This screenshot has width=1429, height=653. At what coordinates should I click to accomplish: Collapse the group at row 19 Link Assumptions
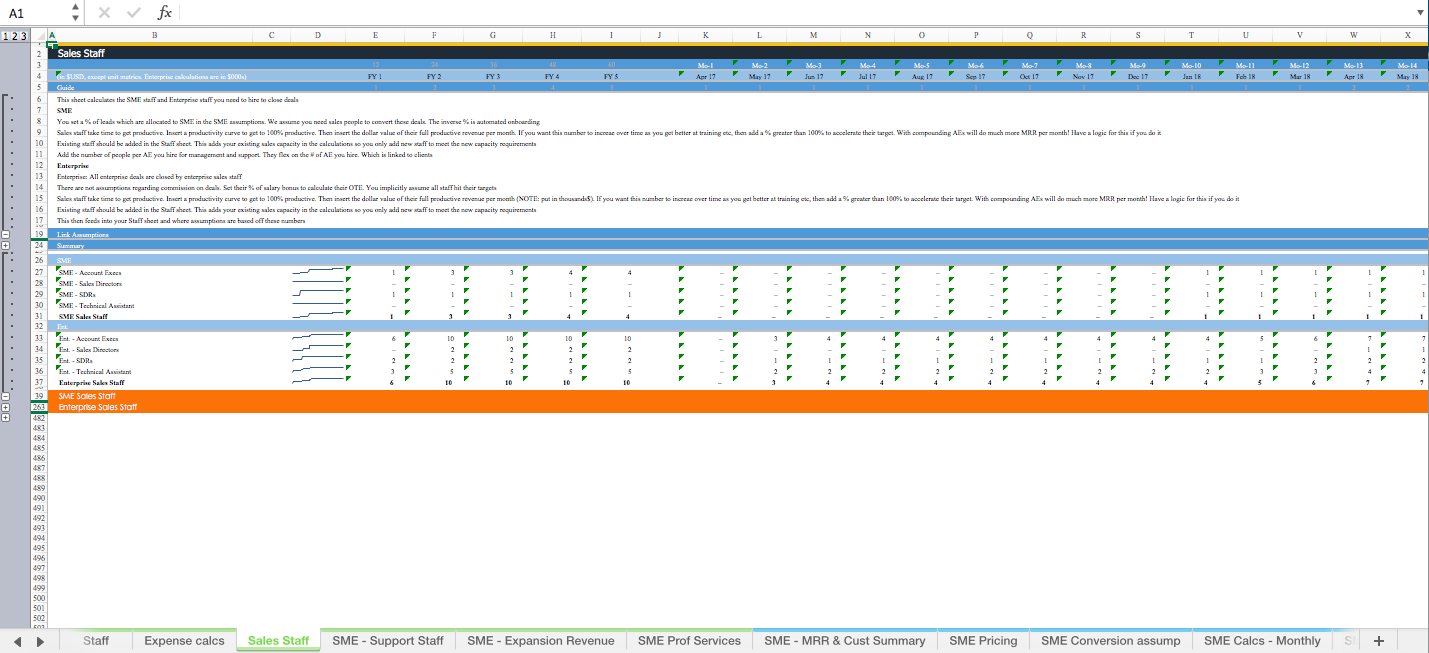[x=6, y=234]
